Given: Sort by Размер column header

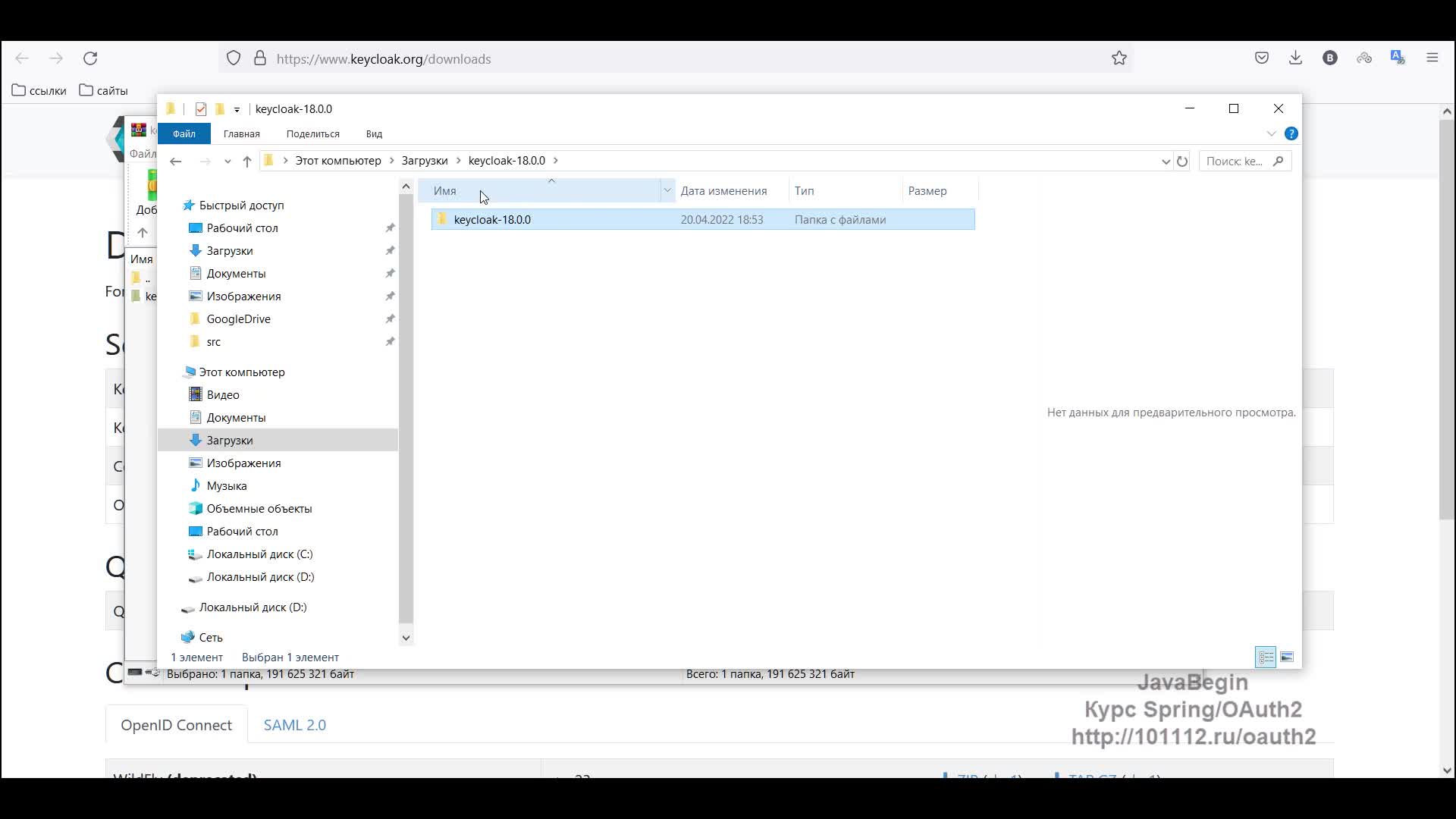Looking at the screenshot, I should 940,191.
